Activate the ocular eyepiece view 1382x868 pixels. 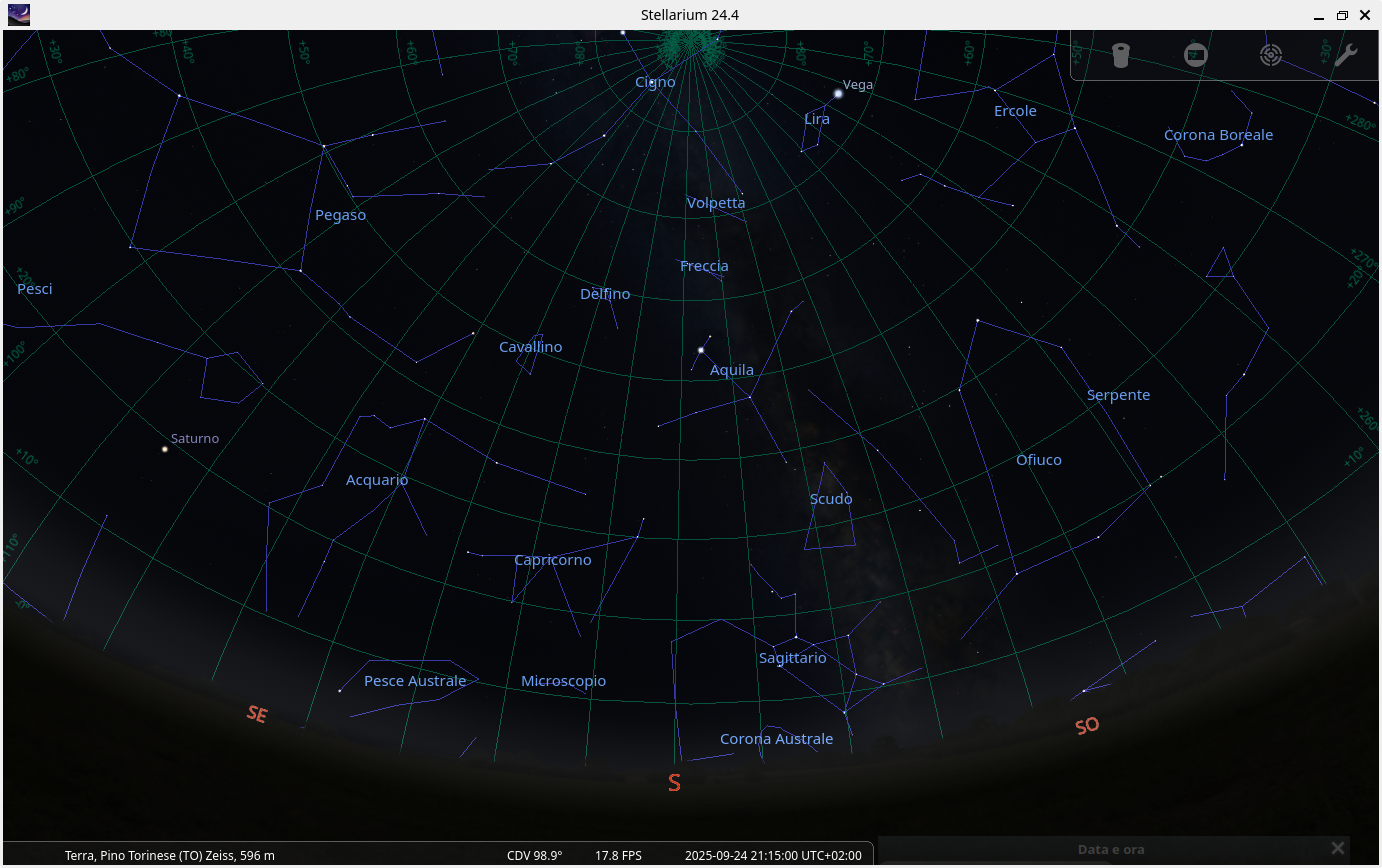coord(1120,55)
